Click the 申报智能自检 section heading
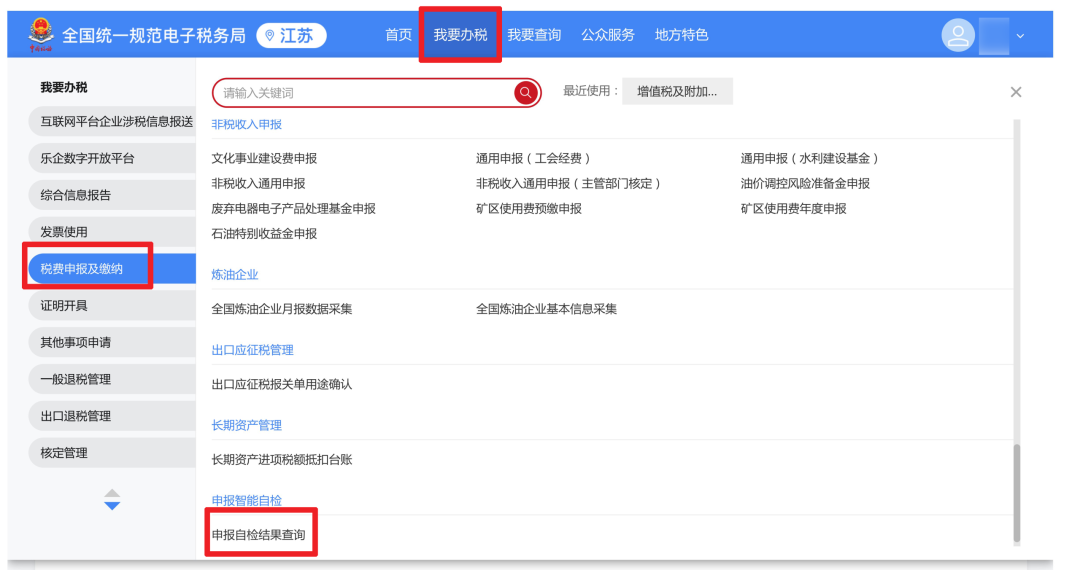1080x570 pixels. click(247, 500)
